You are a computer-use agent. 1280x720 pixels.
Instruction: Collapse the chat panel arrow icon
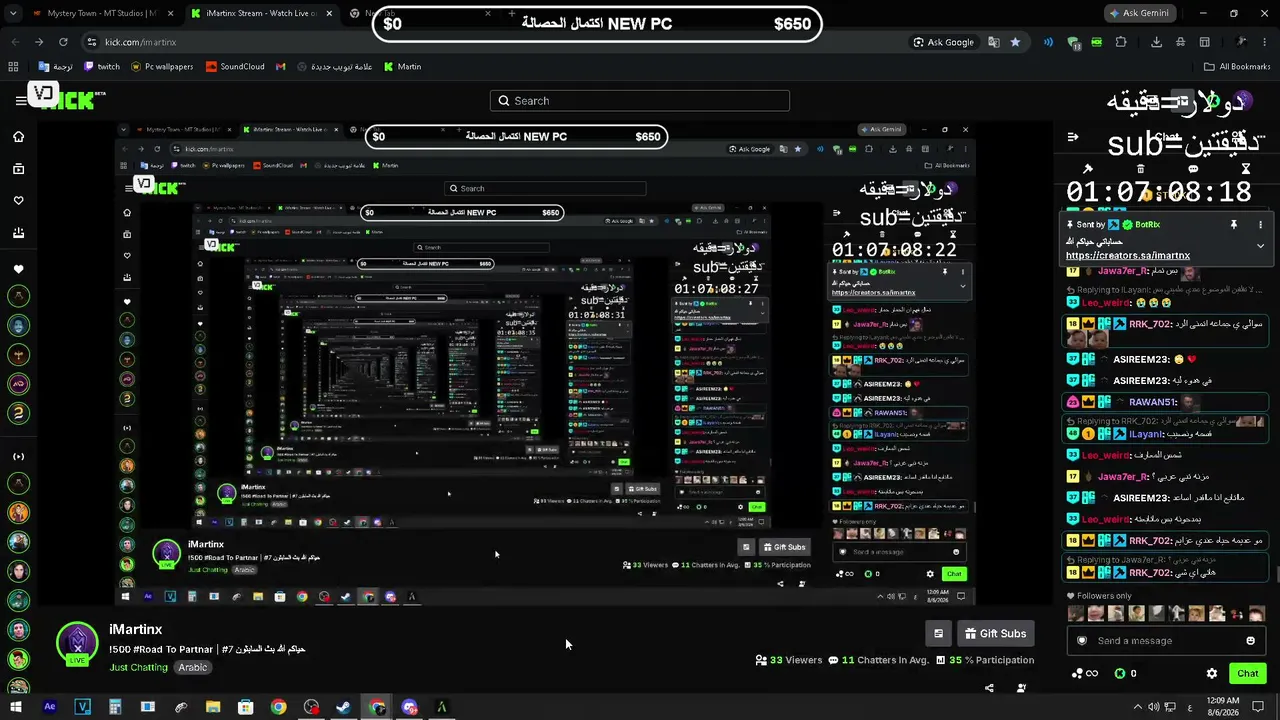(1073, 137)
